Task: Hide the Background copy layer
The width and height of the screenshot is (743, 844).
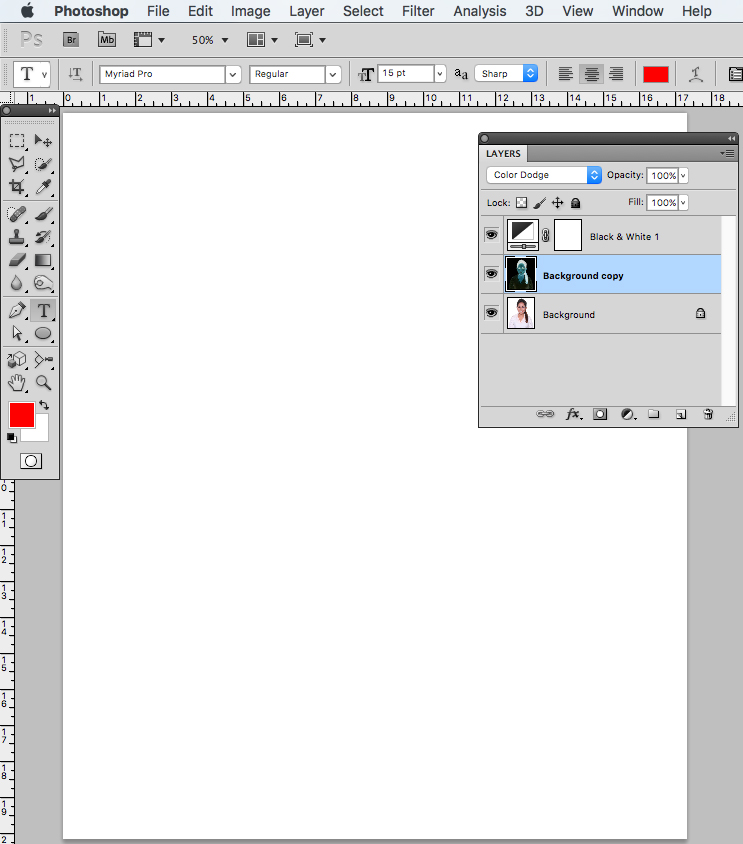Action: tap(491, 274)
